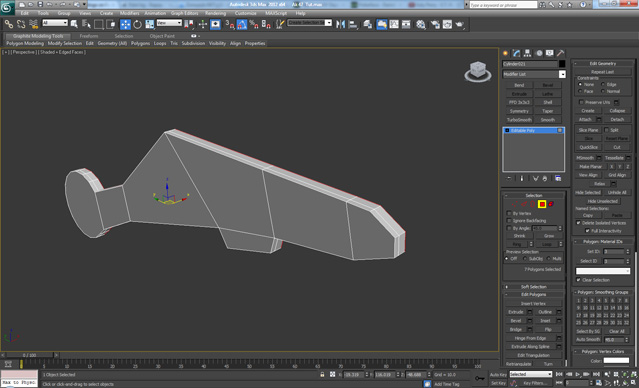Open the Create command panel tab
Image resolution: width=639 pixels, height=388 pixels.
click(506, 53)
